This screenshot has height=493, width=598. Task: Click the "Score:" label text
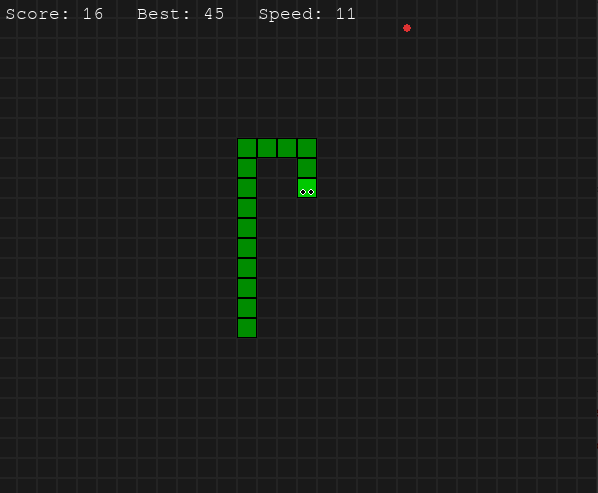pos(37,14)
